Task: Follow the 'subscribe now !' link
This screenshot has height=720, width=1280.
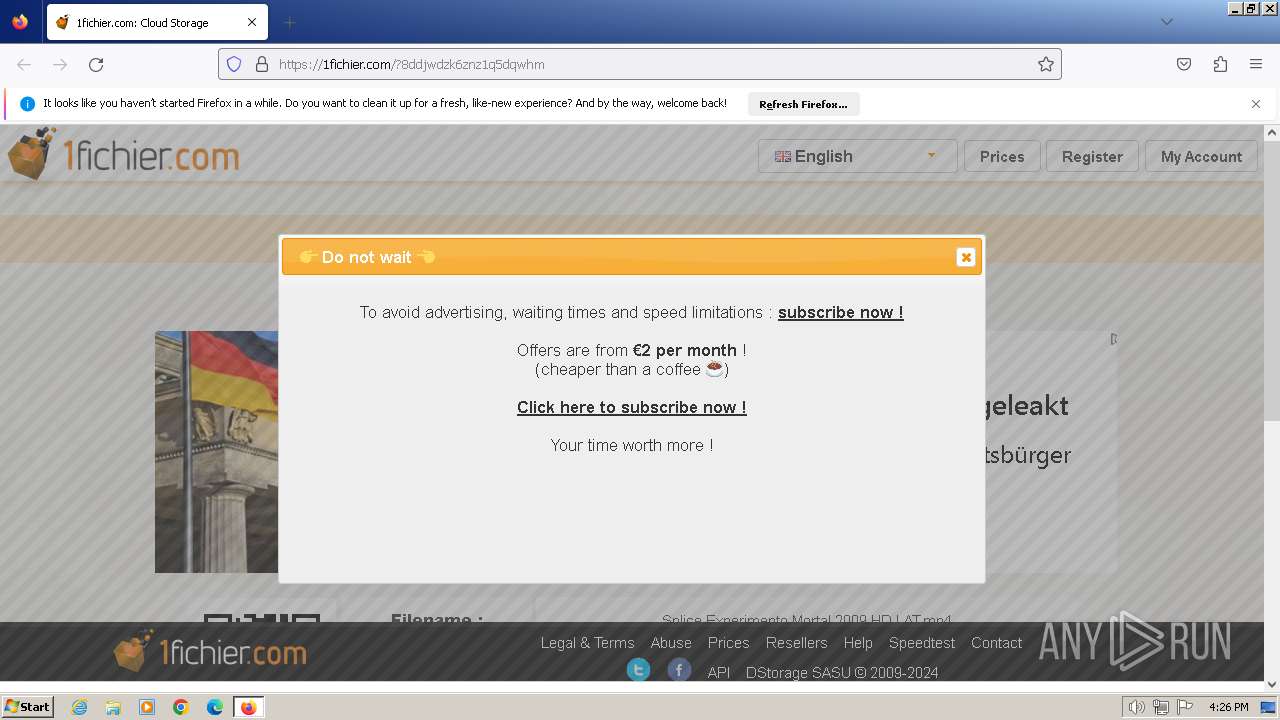Action: pos(840,312)
